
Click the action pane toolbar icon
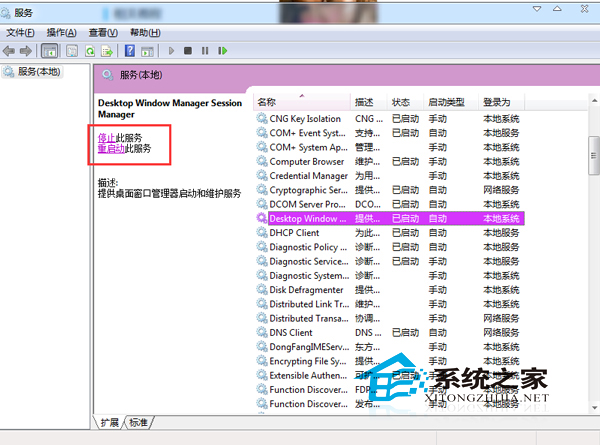(x=147, y=51)
